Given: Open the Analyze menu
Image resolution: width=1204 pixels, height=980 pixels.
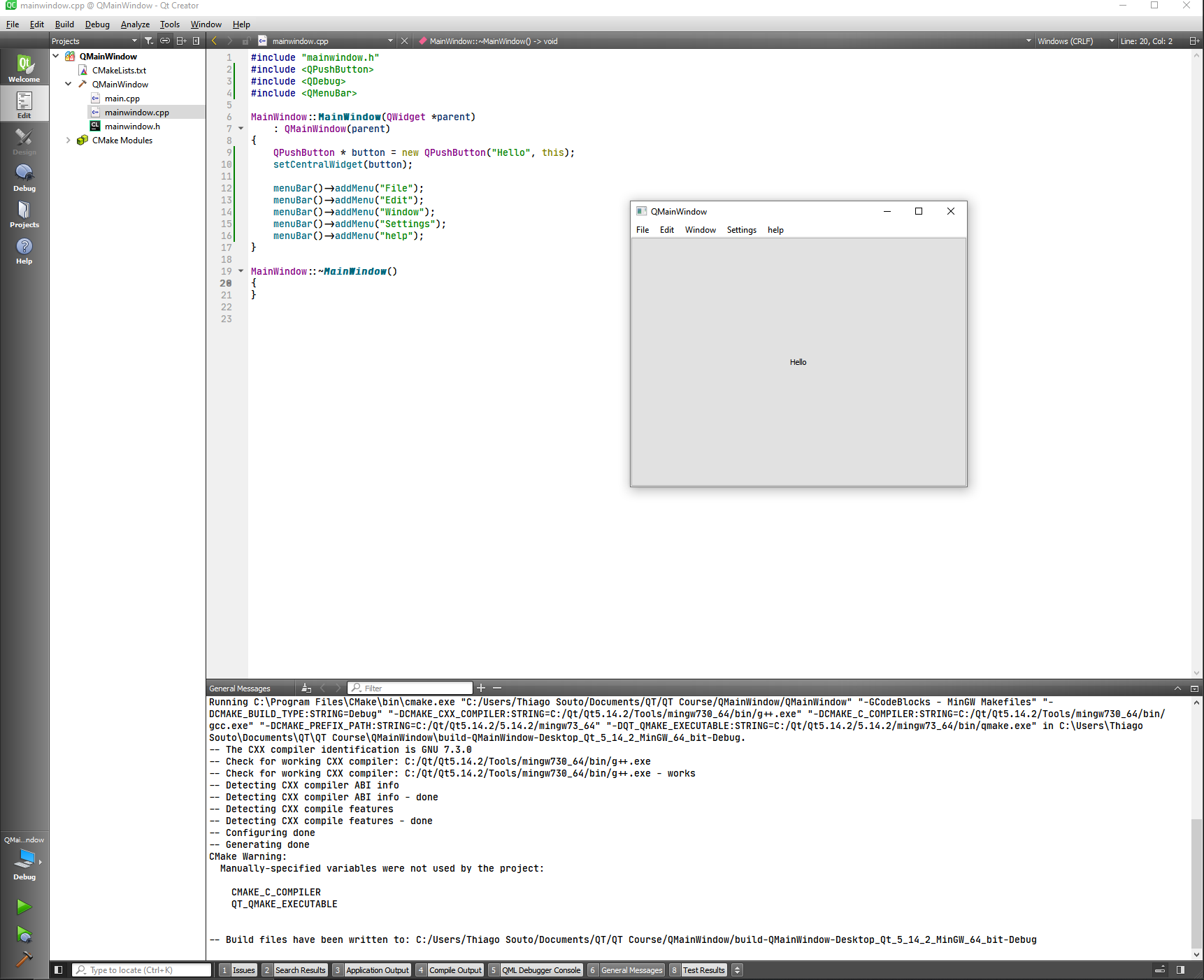Looking at the screenshot, I should pyautogui.click(x=135, y=24).
